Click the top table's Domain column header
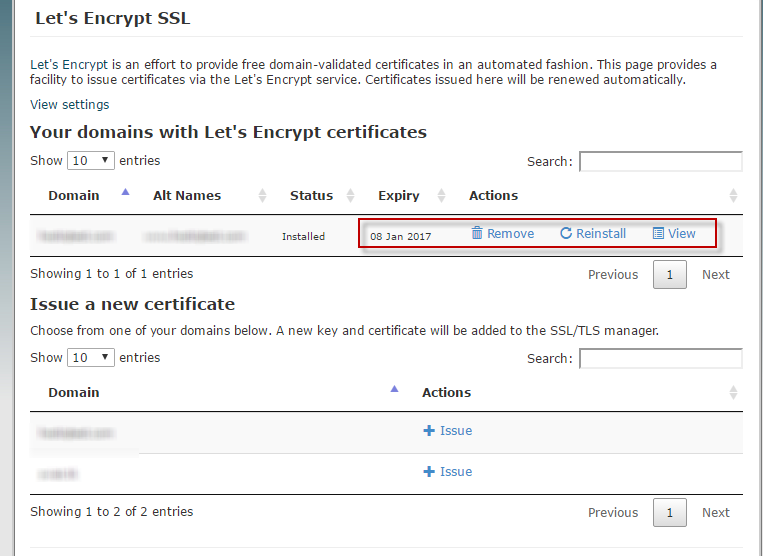Screen dimensions: 763x556 click(74, 196)
